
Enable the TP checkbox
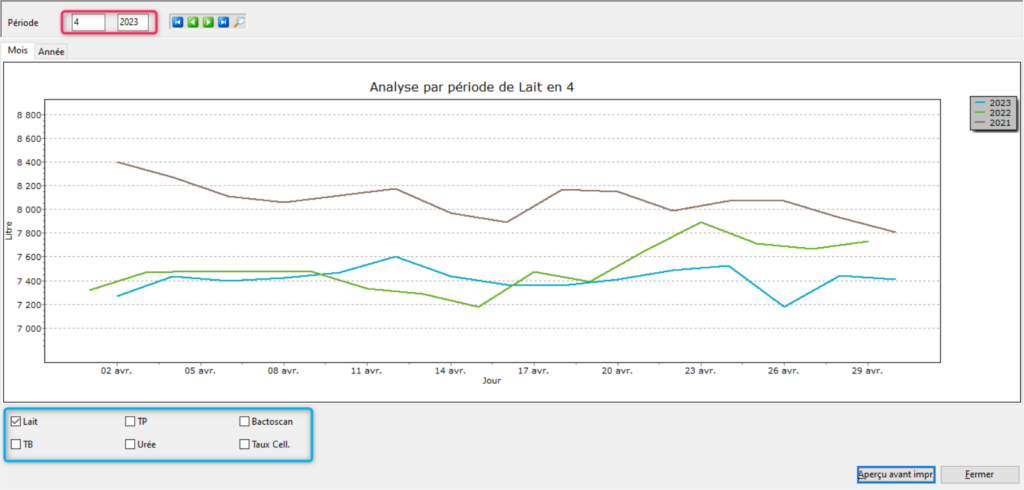click(130, 421)
